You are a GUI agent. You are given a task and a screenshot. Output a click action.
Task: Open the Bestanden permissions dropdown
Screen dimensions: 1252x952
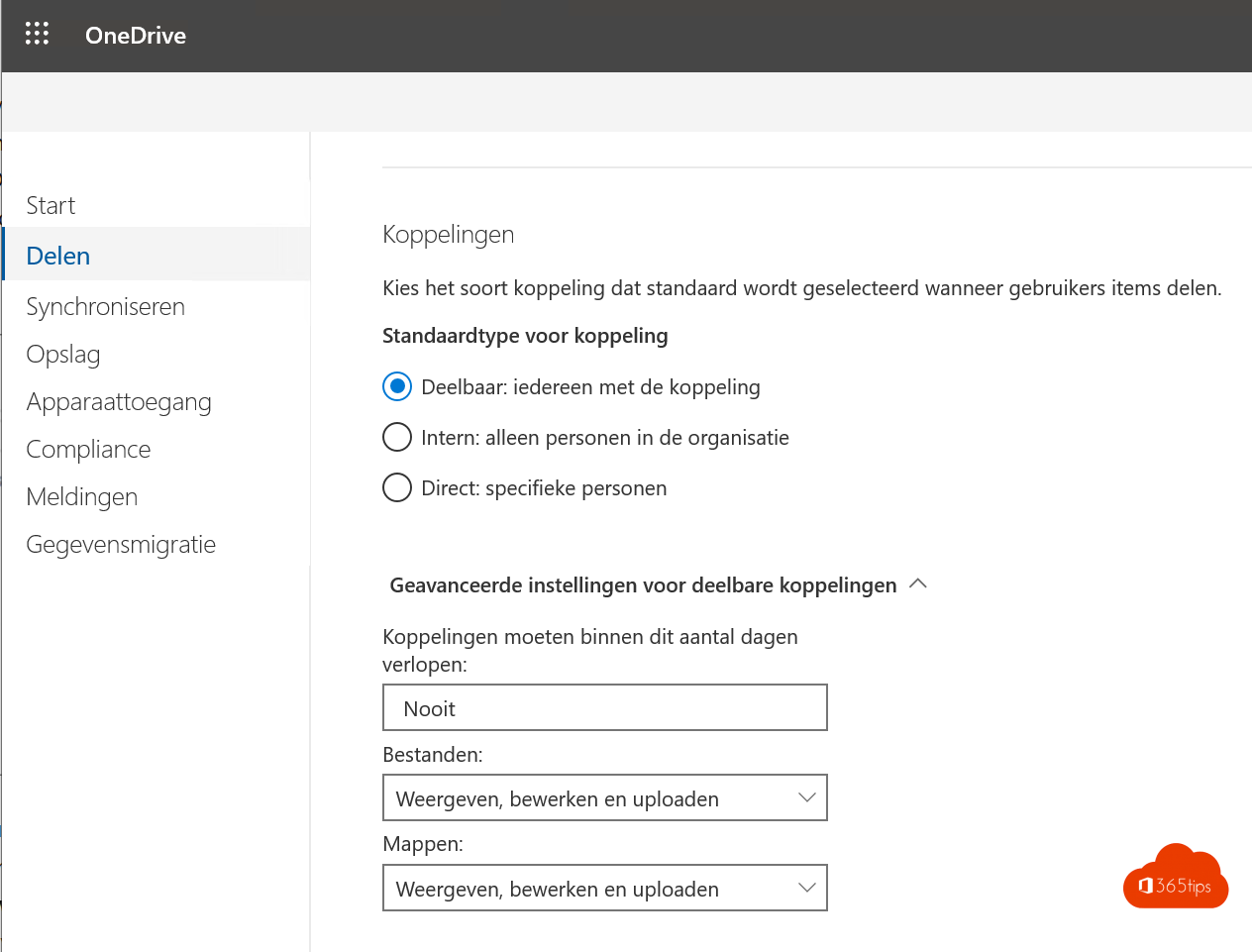pyautogui.click(x=605, y=797)
